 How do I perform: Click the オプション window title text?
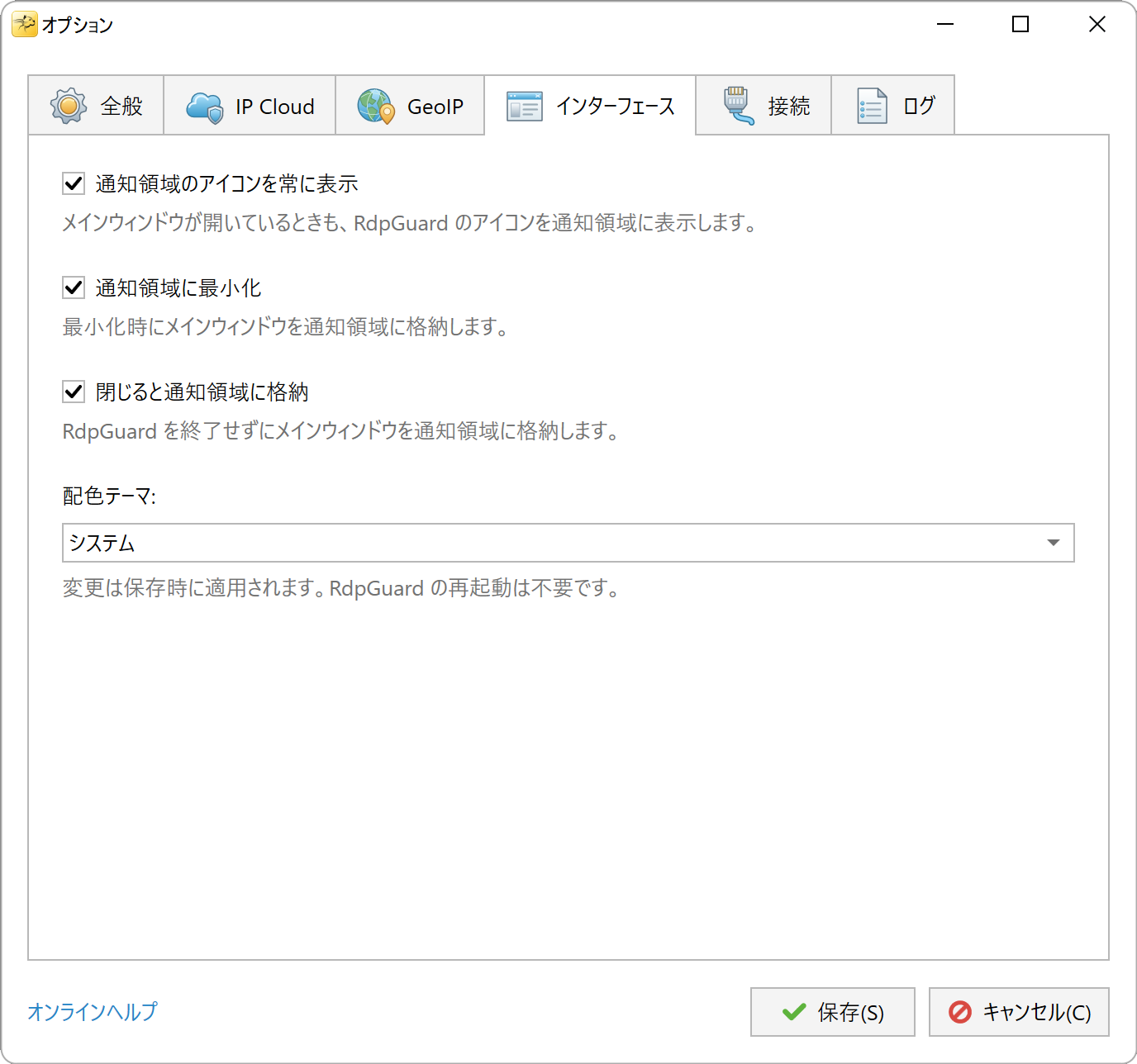[x=77, y=25]
